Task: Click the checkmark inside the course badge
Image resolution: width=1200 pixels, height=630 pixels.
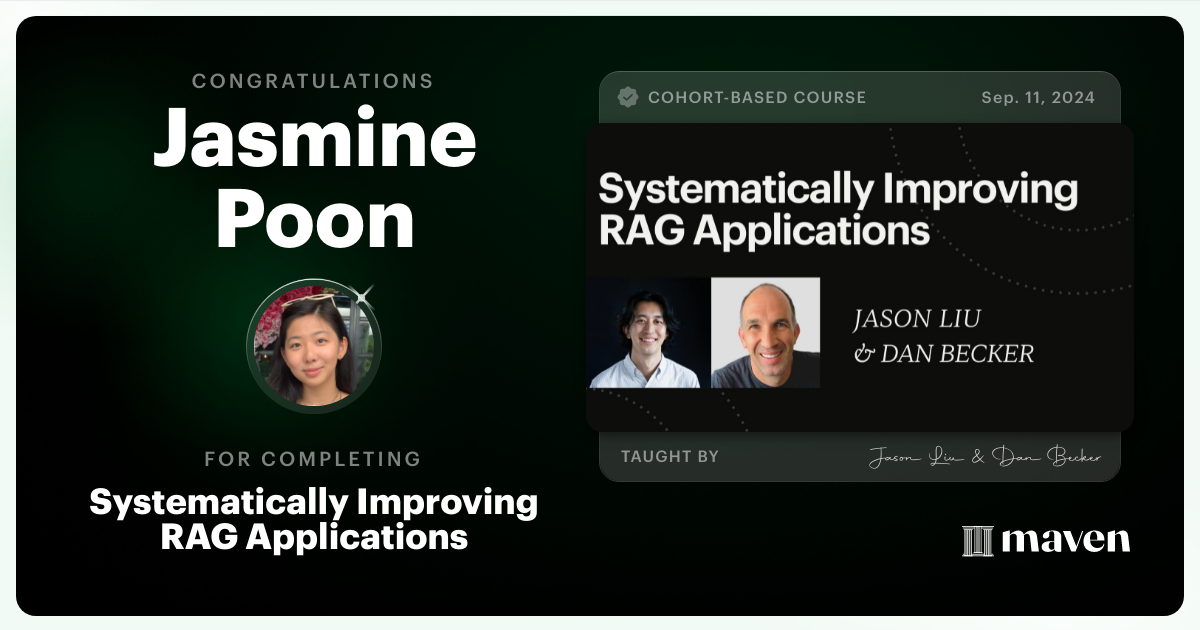Action: tap(628, 97)
